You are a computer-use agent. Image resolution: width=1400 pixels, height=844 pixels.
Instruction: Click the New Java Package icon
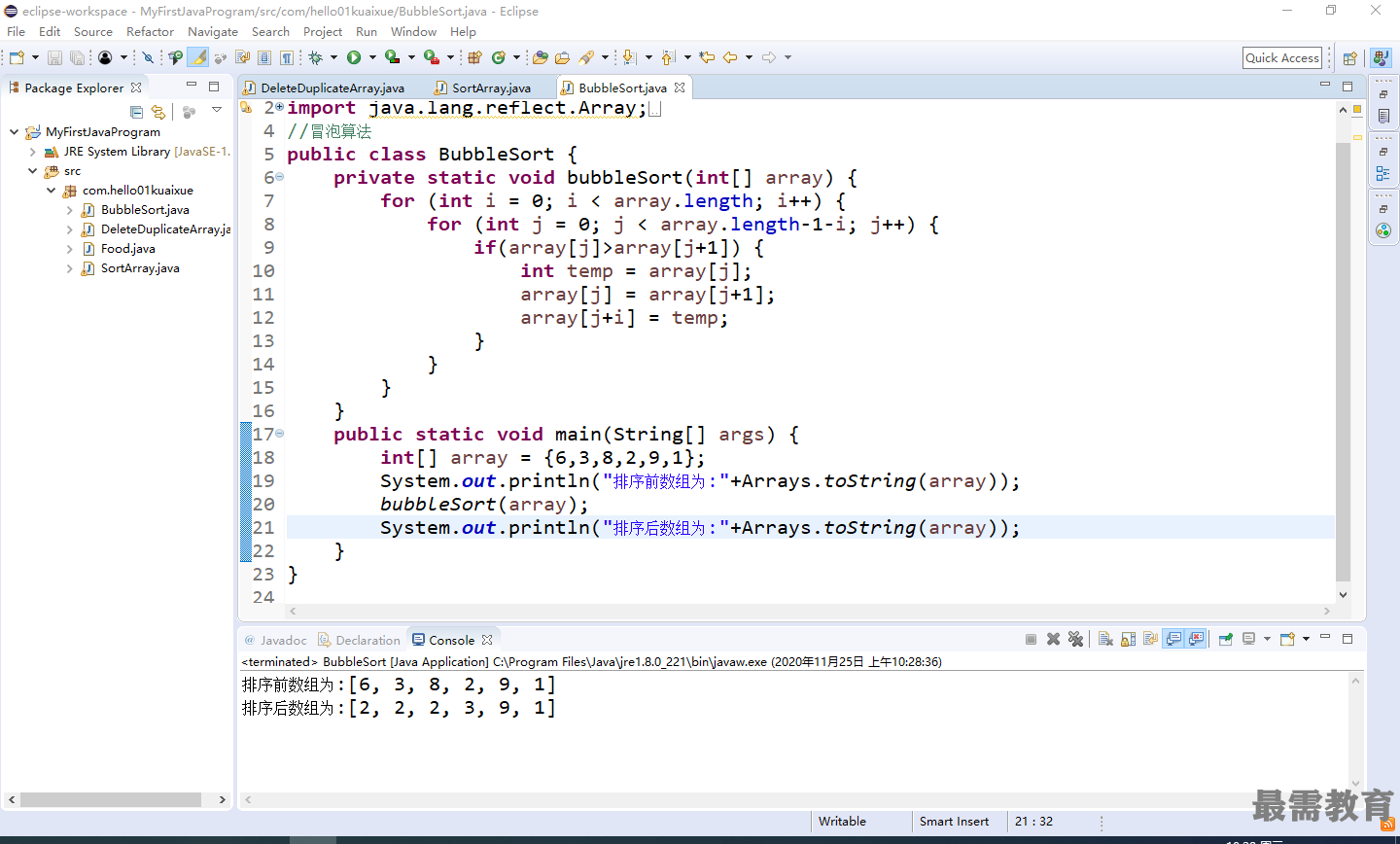474,57
